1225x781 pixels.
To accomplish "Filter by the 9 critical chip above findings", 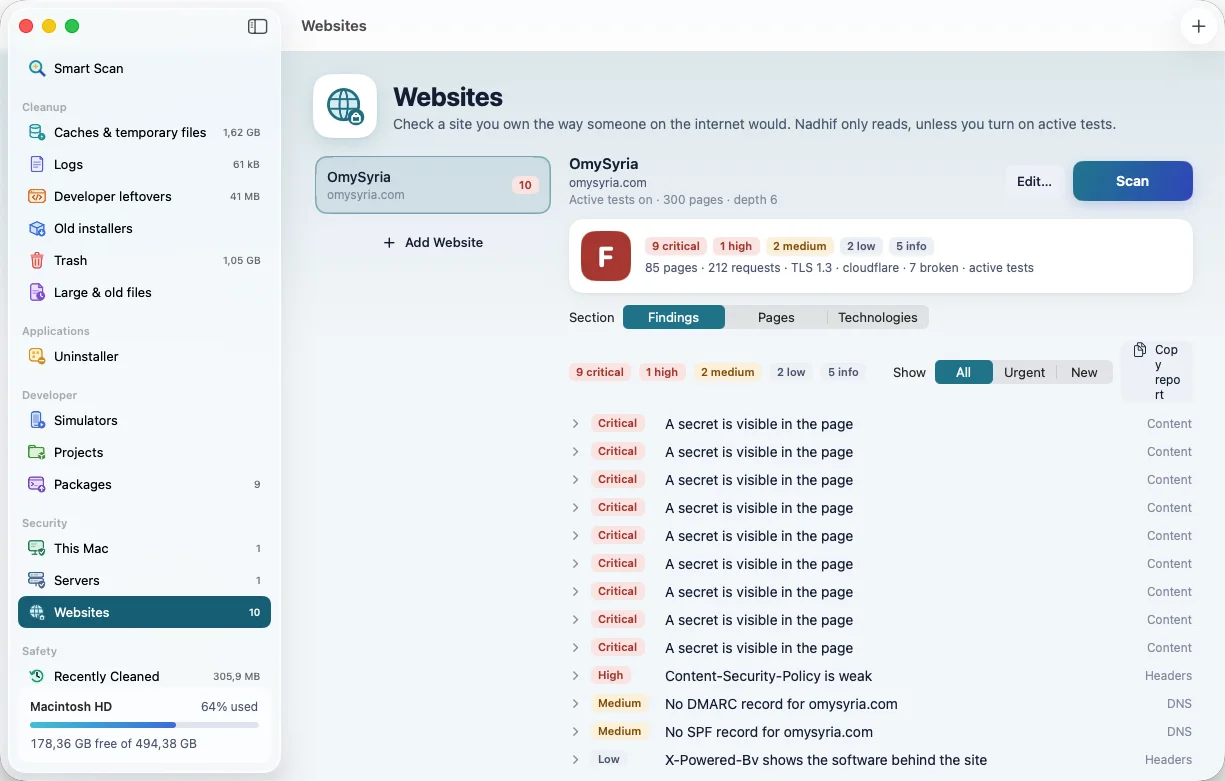I will point(600,372).
